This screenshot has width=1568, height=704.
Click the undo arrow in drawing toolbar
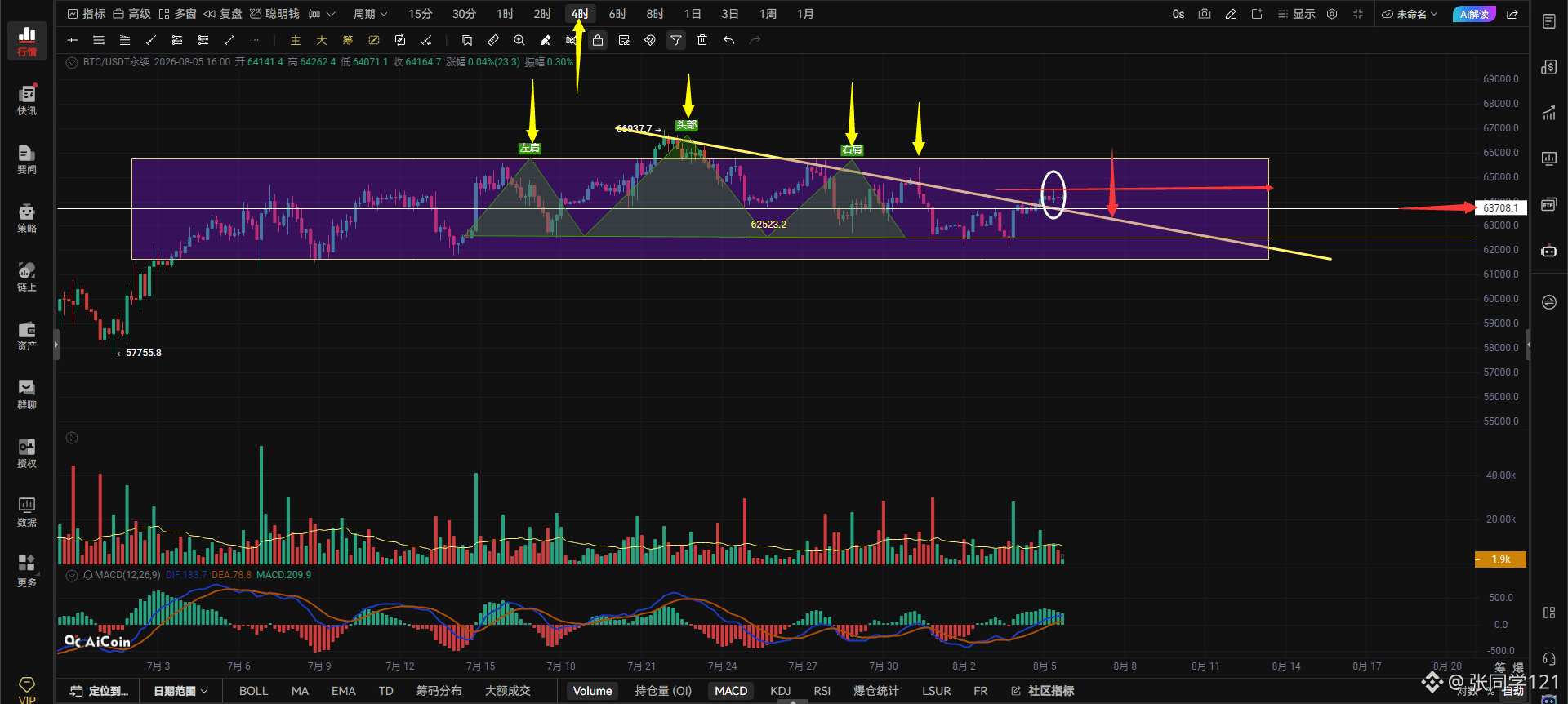coord(728,40)
